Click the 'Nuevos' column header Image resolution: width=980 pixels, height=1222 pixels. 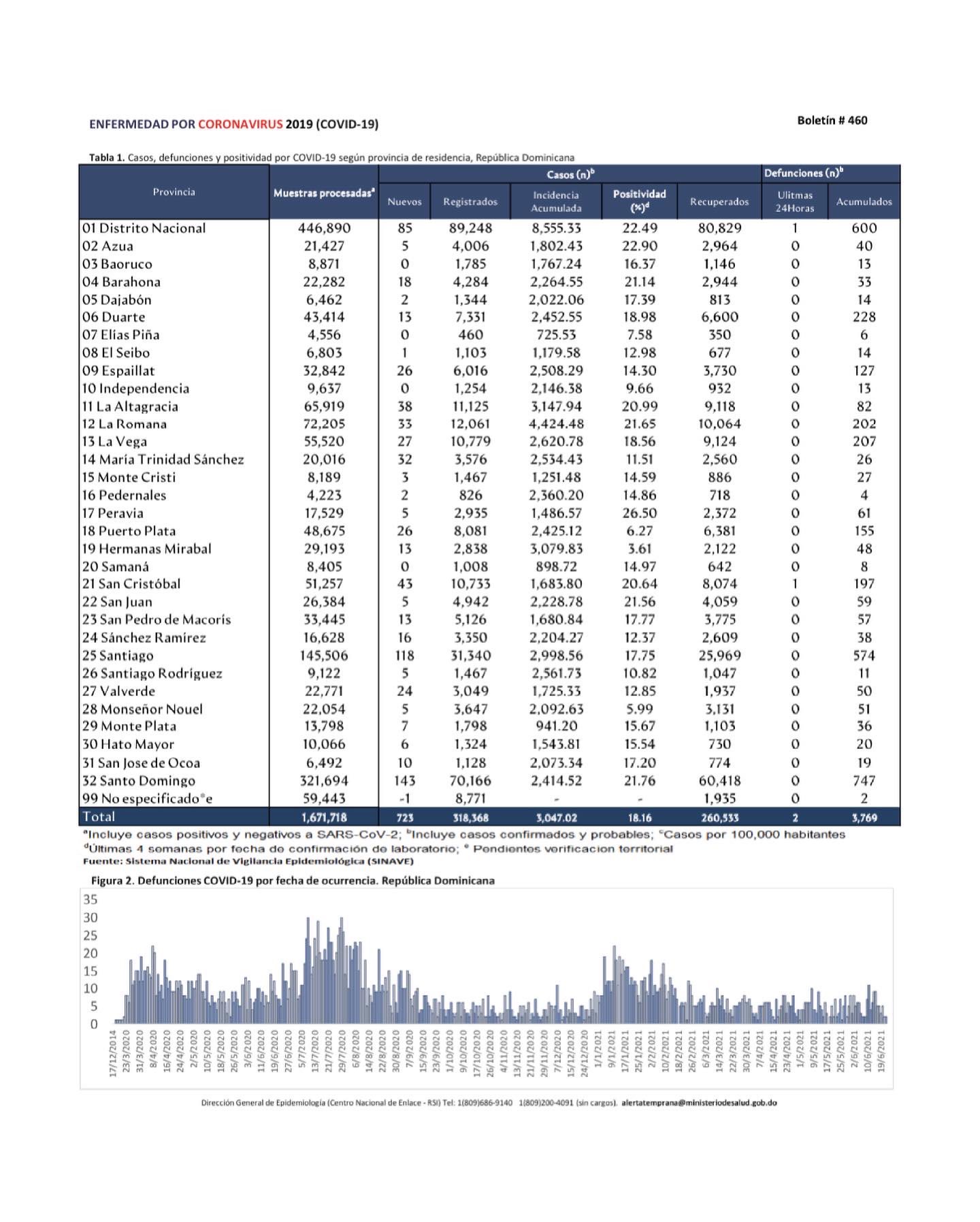click(404, 202)
